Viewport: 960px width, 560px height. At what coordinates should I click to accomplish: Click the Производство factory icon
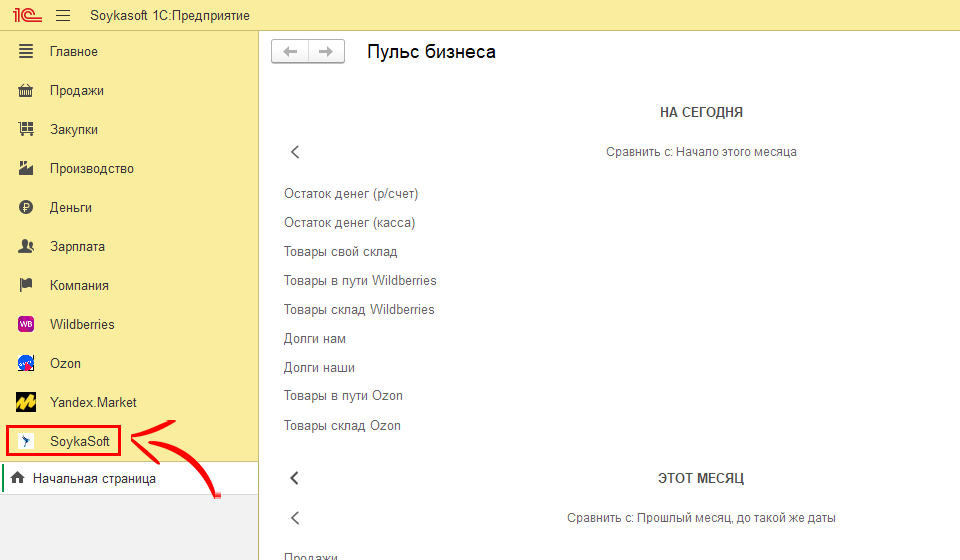tap(27, 168)
